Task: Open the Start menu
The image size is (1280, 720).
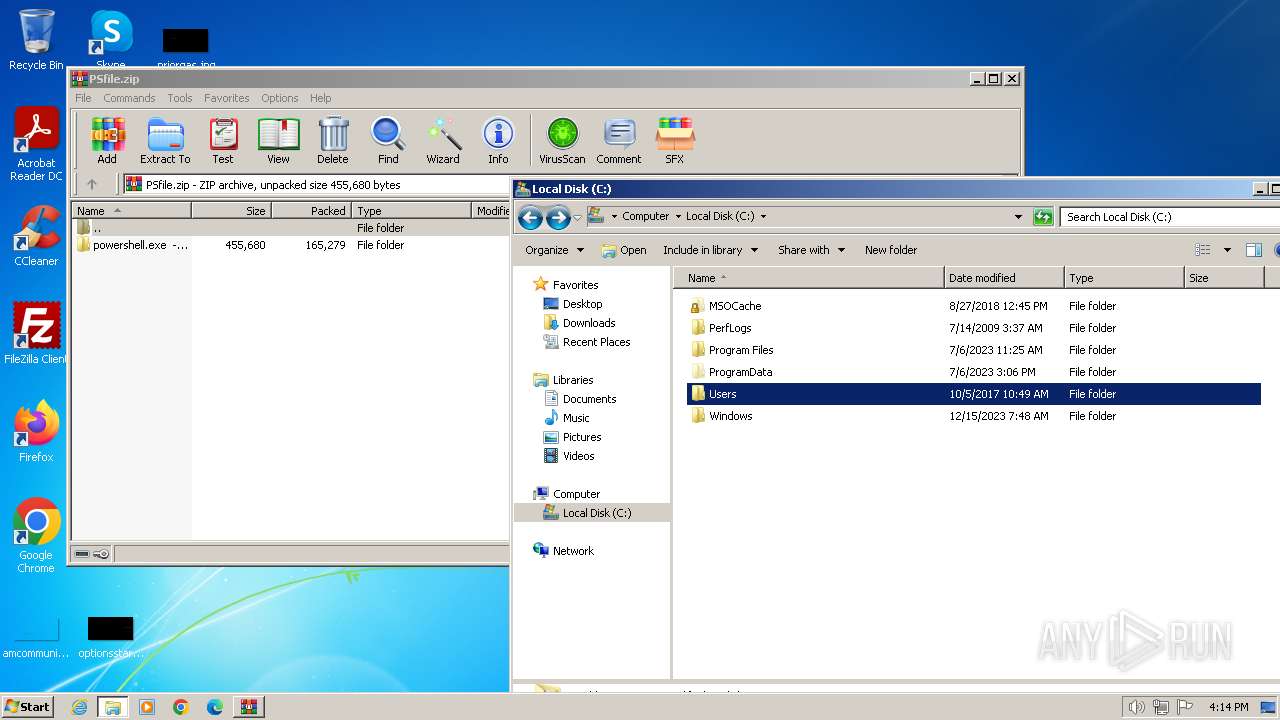Action: click(28, 707)
